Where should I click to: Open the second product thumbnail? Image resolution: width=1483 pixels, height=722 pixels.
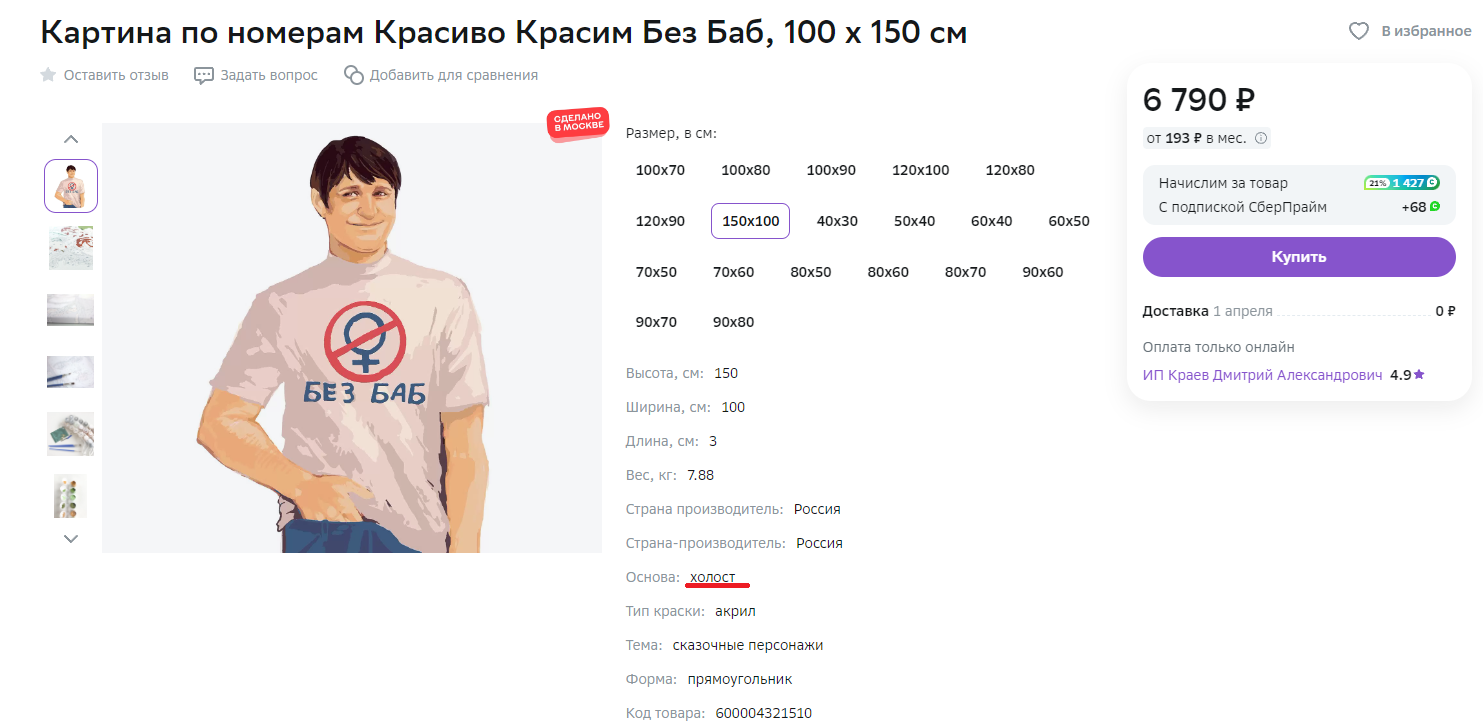pyautogui.click(x=71, y=248)
